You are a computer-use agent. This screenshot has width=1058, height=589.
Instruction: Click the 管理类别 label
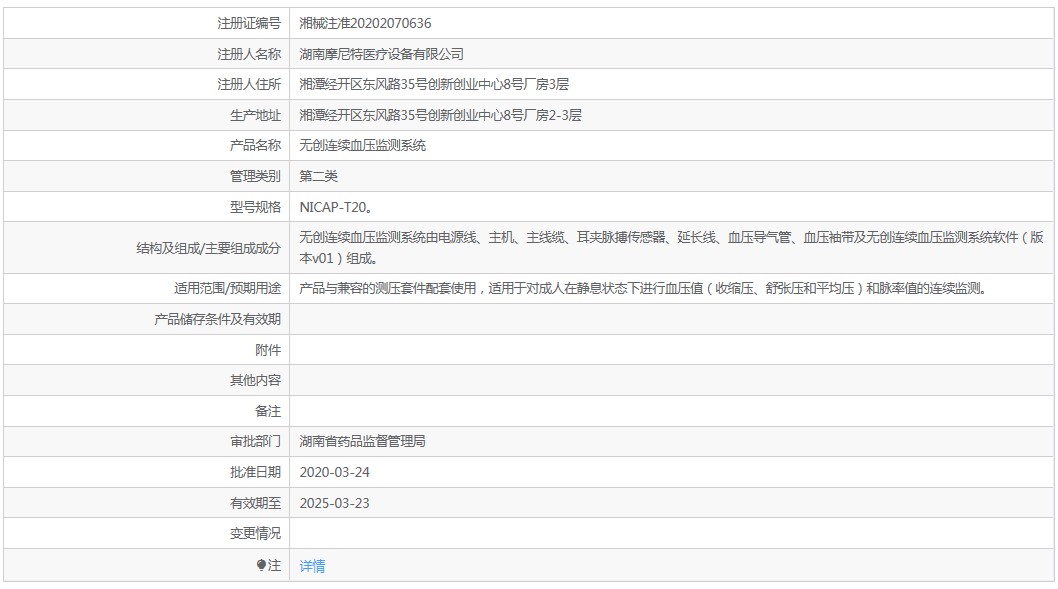(255, 176)
